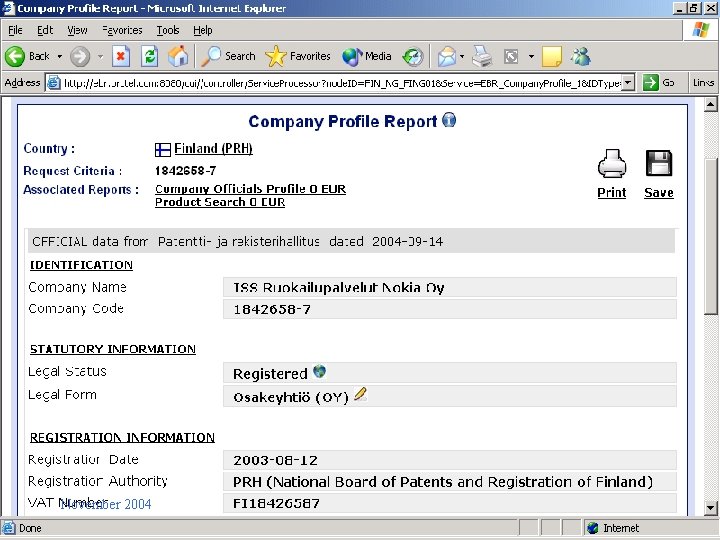720x540 pixels.
Task: Follow the Finland (PRH) link
Action: [x=213, y=149]
